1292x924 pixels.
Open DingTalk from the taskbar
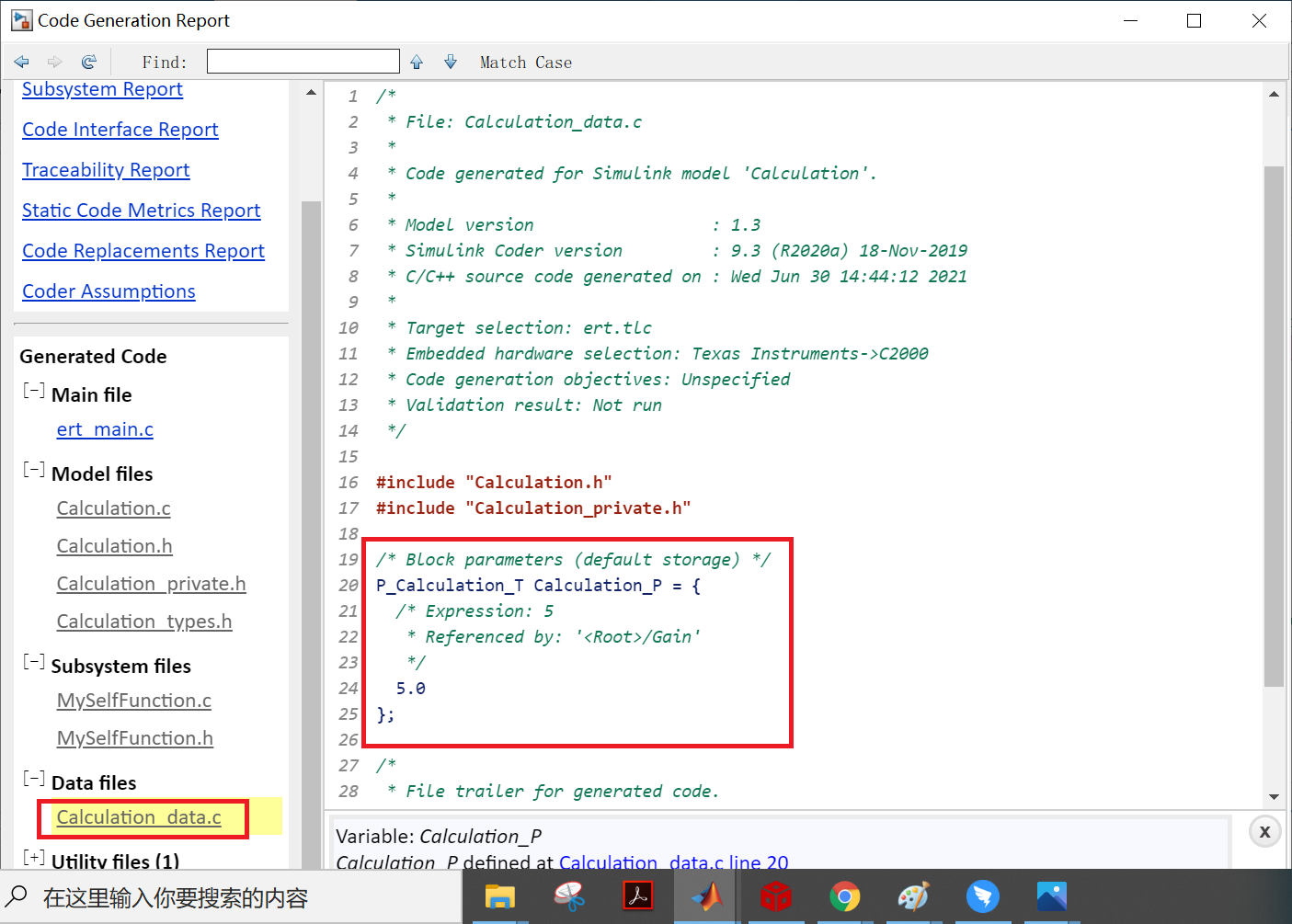click(983, 896)
